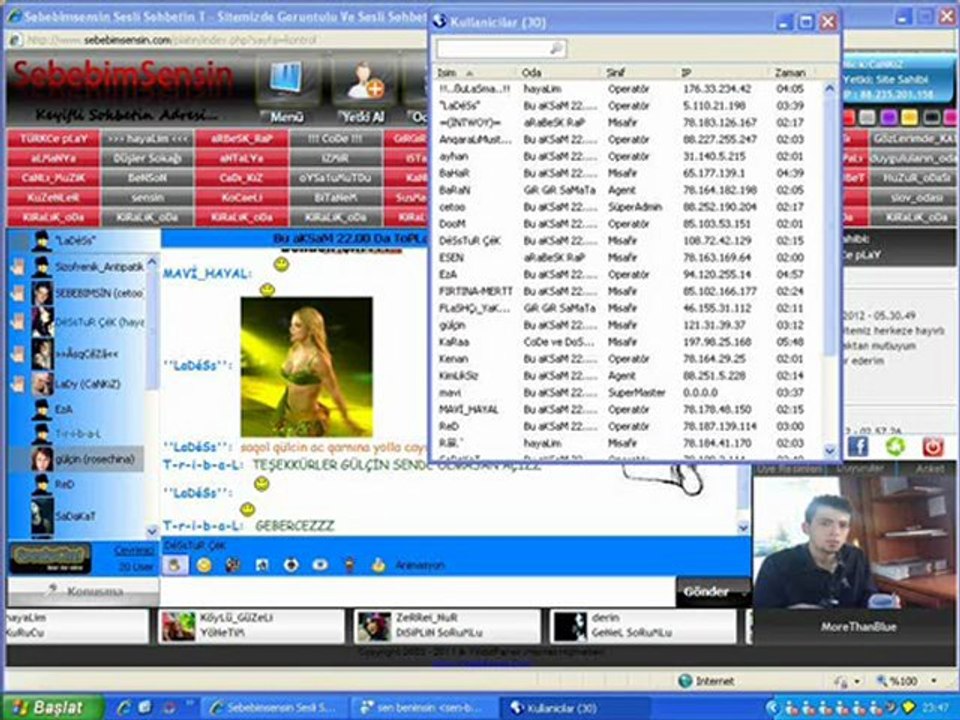Join the !!! CoDe !!! room
Viewport: 960px width, 720px height.
point(336,138)
